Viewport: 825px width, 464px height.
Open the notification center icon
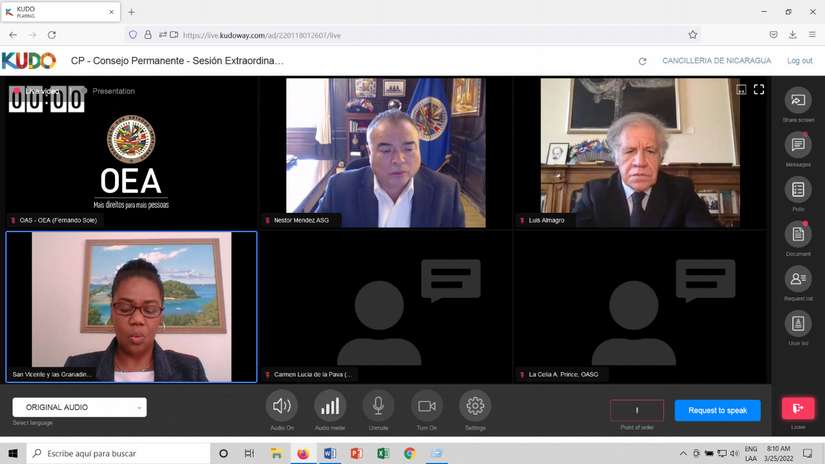point(807,453)
